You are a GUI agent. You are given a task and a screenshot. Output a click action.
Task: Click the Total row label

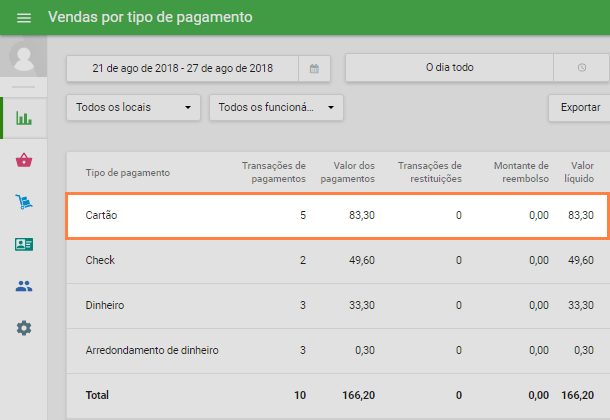97,395
